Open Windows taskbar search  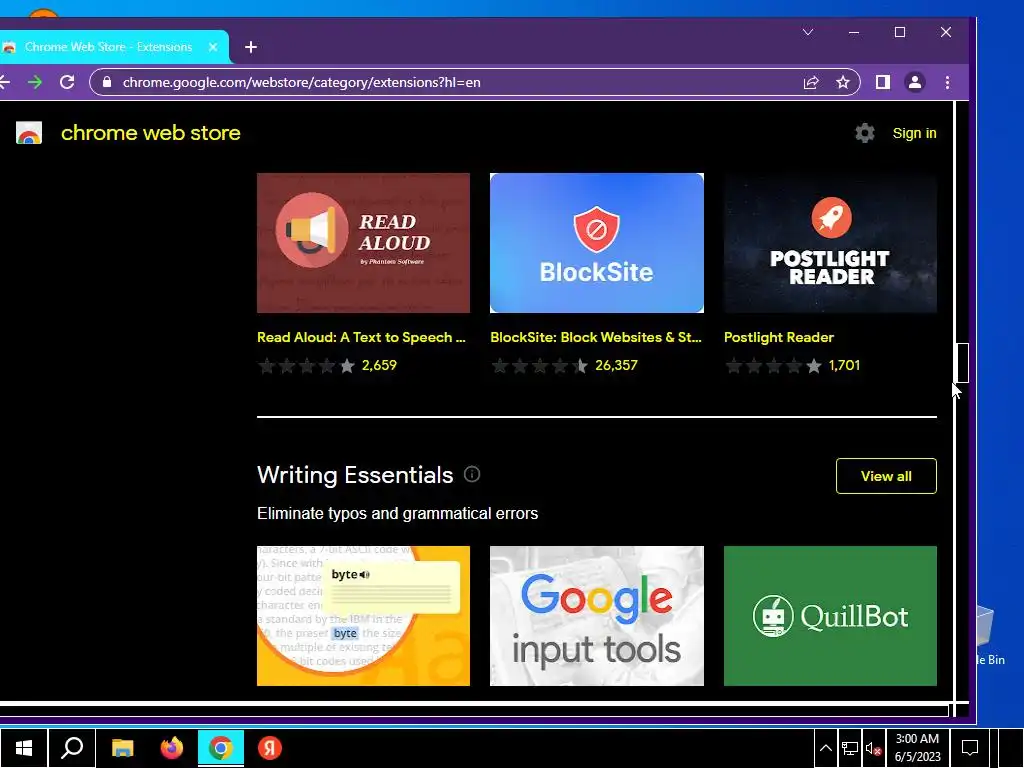(x=72, y=748)
